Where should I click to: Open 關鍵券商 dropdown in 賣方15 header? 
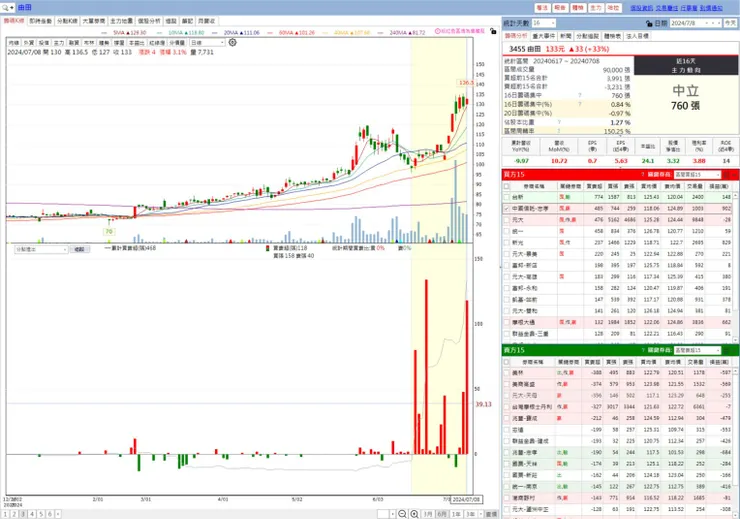(697, 350)
